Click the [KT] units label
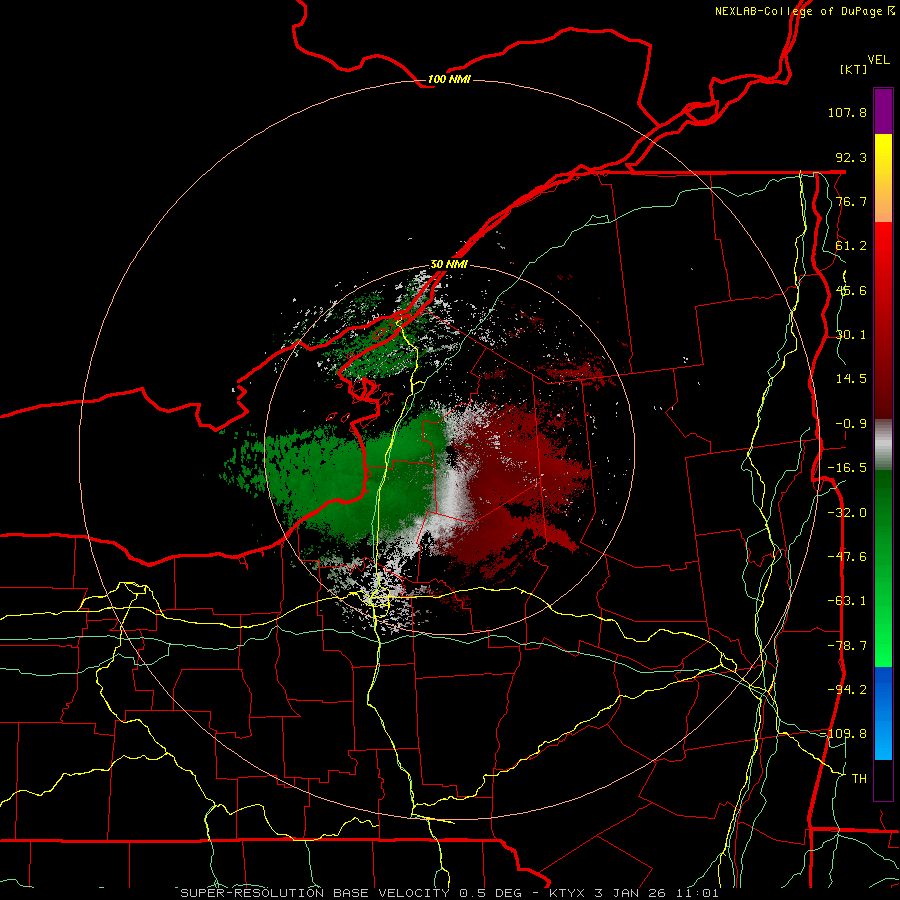900x900 pixels. click(x=854, y=69)
